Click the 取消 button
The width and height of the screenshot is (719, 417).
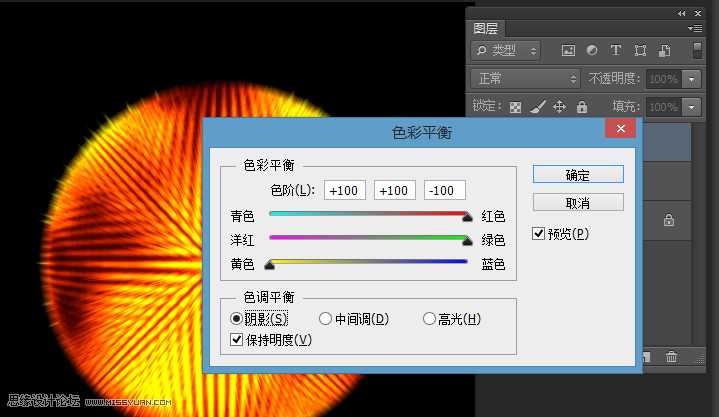pyautogui.click(x=578, y=202)
